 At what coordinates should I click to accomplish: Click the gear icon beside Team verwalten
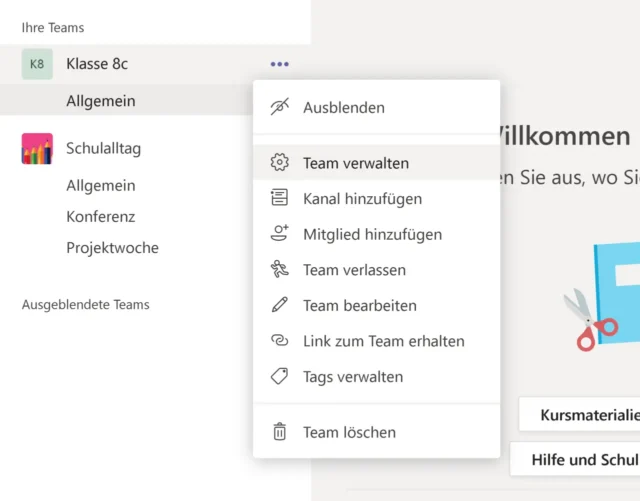(x=280, y=163)
